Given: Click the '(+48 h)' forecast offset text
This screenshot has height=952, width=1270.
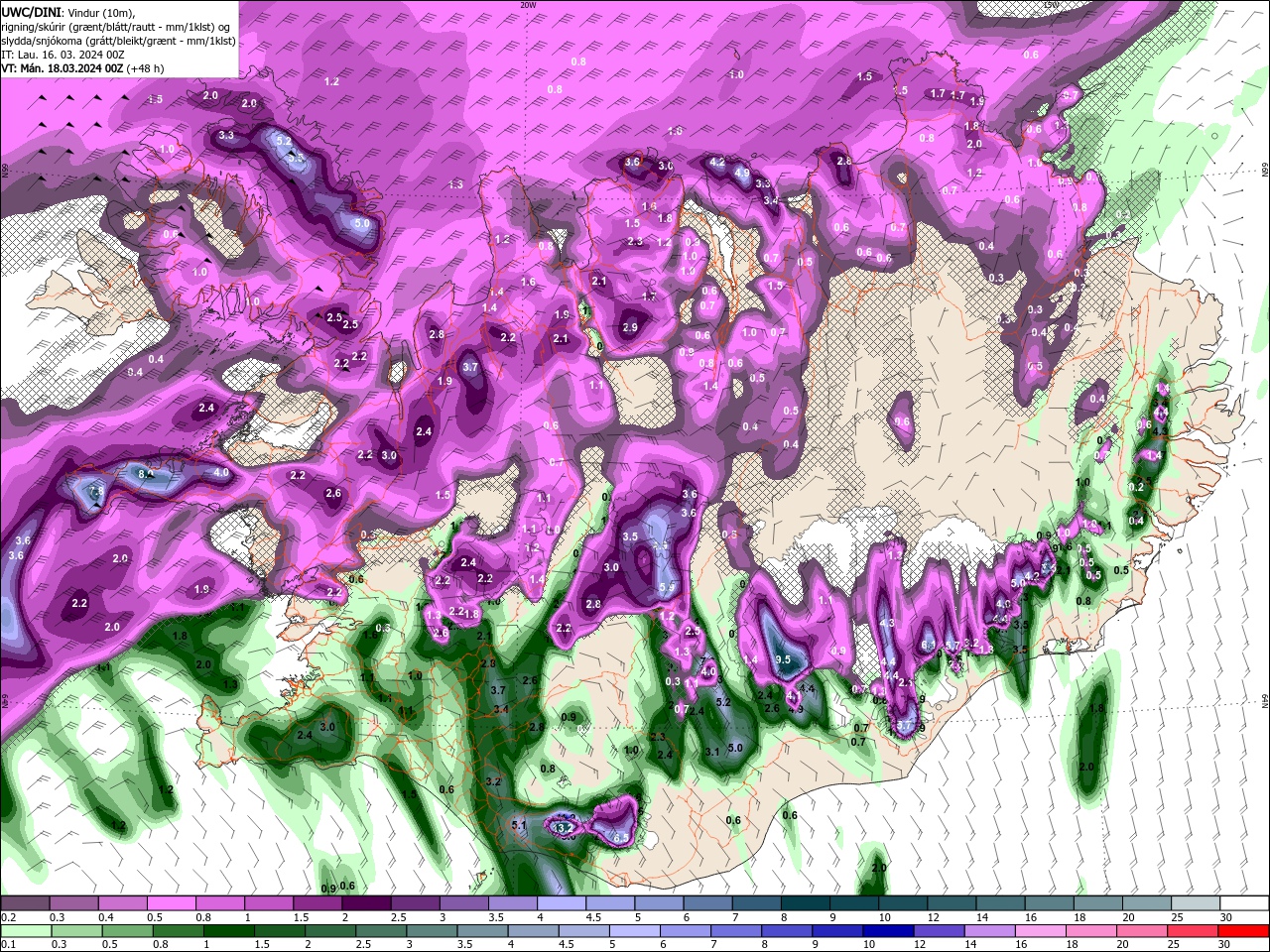Looking at the screenshot, I should click(144, 68).
